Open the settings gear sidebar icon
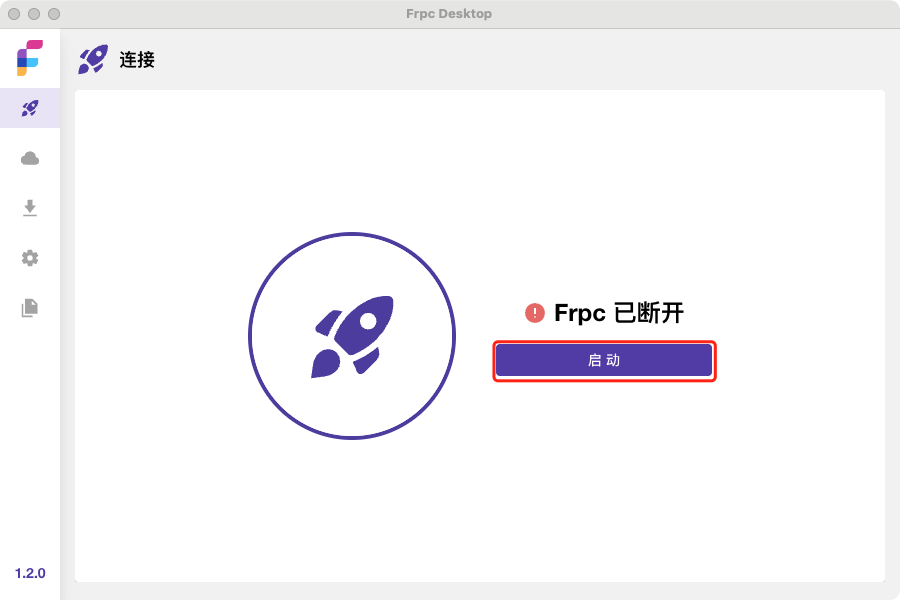The width and height of the screenshot is (900, 600). (30, 258)
